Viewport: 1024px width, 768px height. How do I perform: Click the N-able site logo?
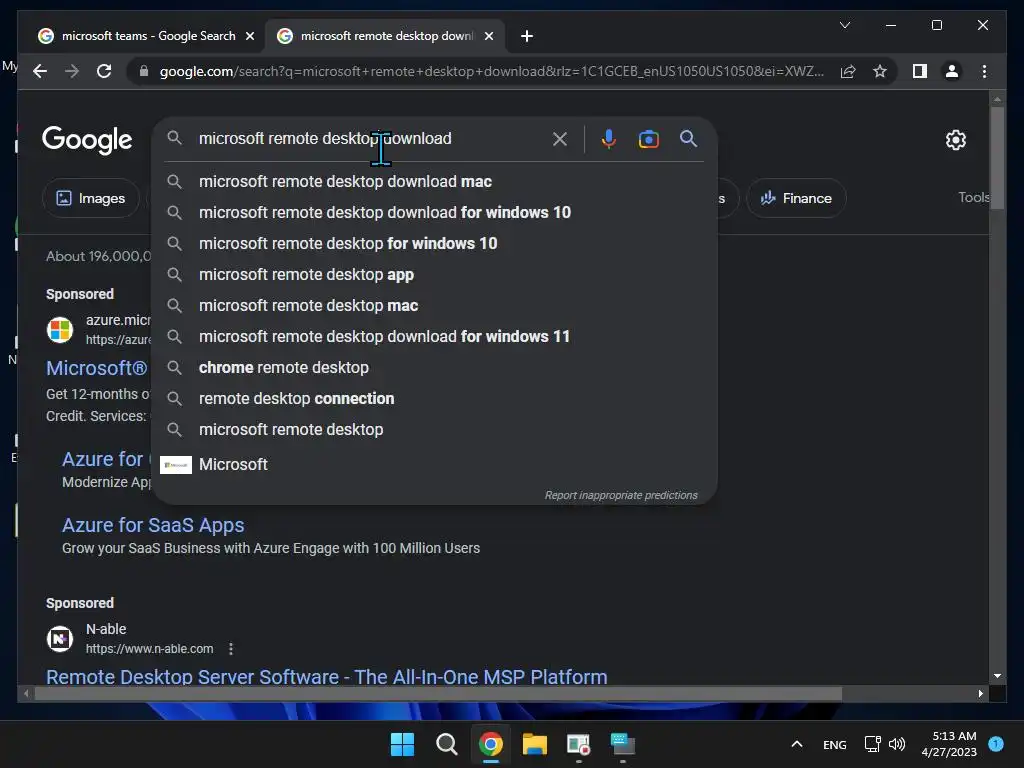click(60, 639)
